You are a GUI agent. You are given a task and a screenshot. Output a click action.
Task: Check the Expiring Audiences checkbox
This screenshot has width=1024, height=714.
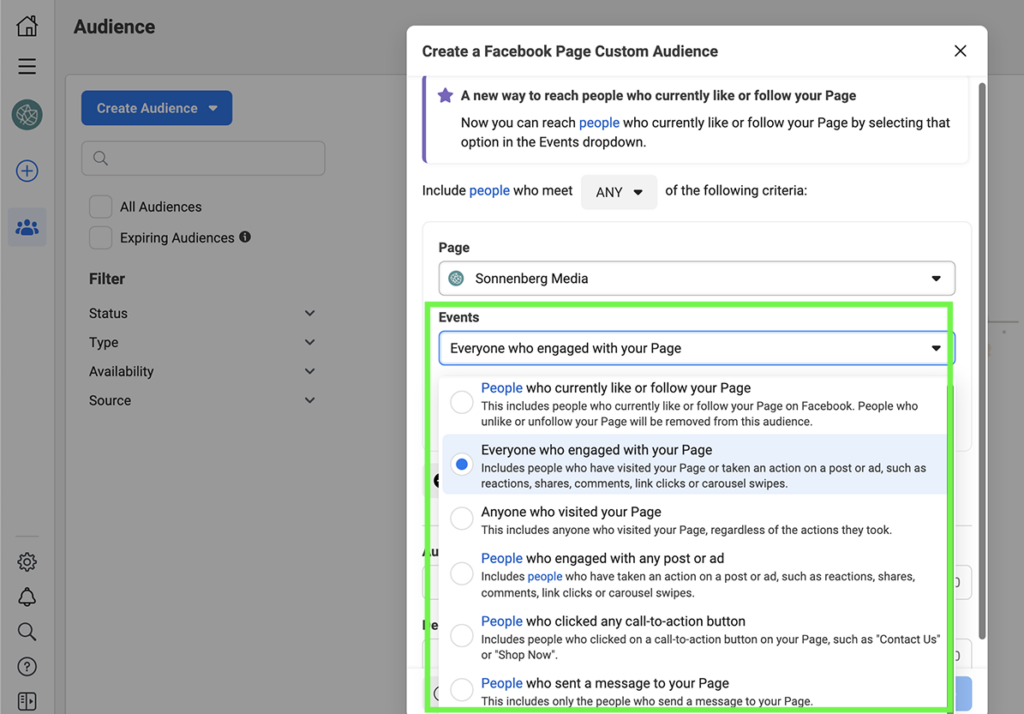coord(100,238)
